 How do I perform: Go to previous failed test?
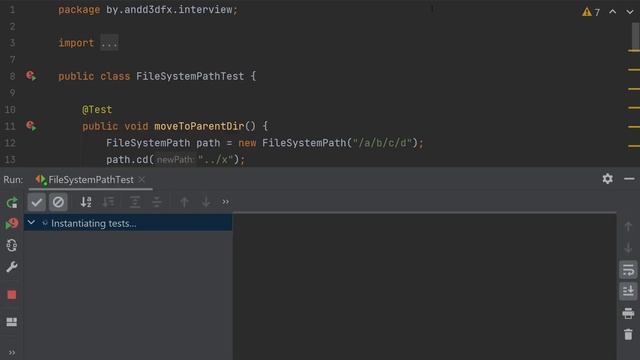click(184, 202)
